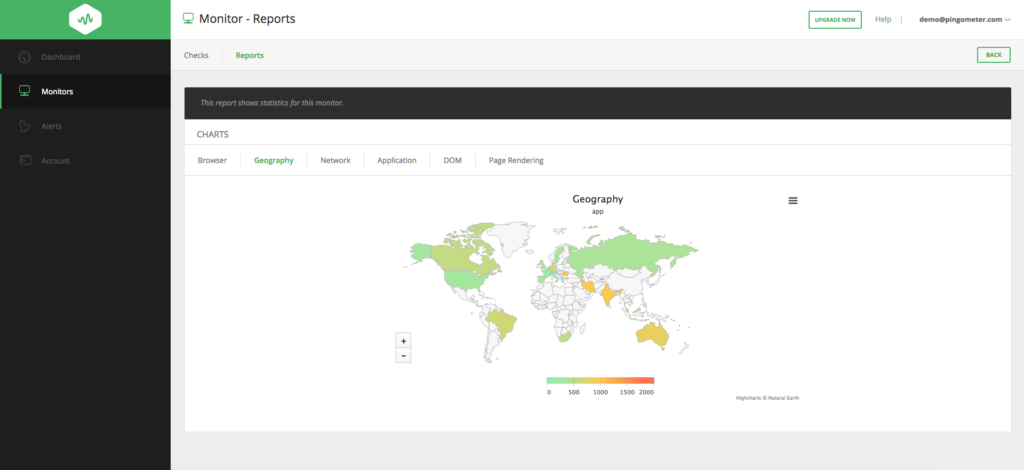
Task: Click the Back button
Action: [x=992, y=55]
